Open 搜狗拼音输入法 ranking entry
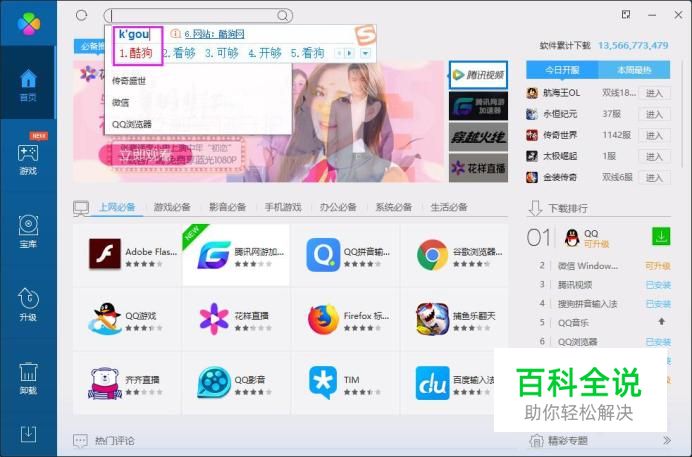 (587, 304)
